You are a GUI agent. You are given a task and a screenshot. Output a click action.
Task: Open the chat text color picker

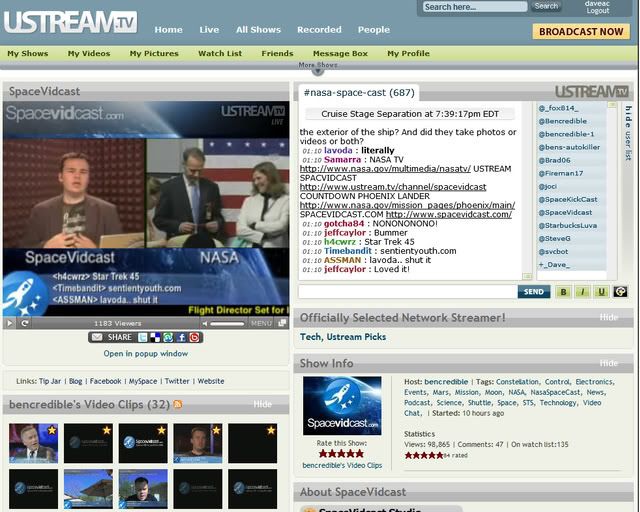point(620,292)
